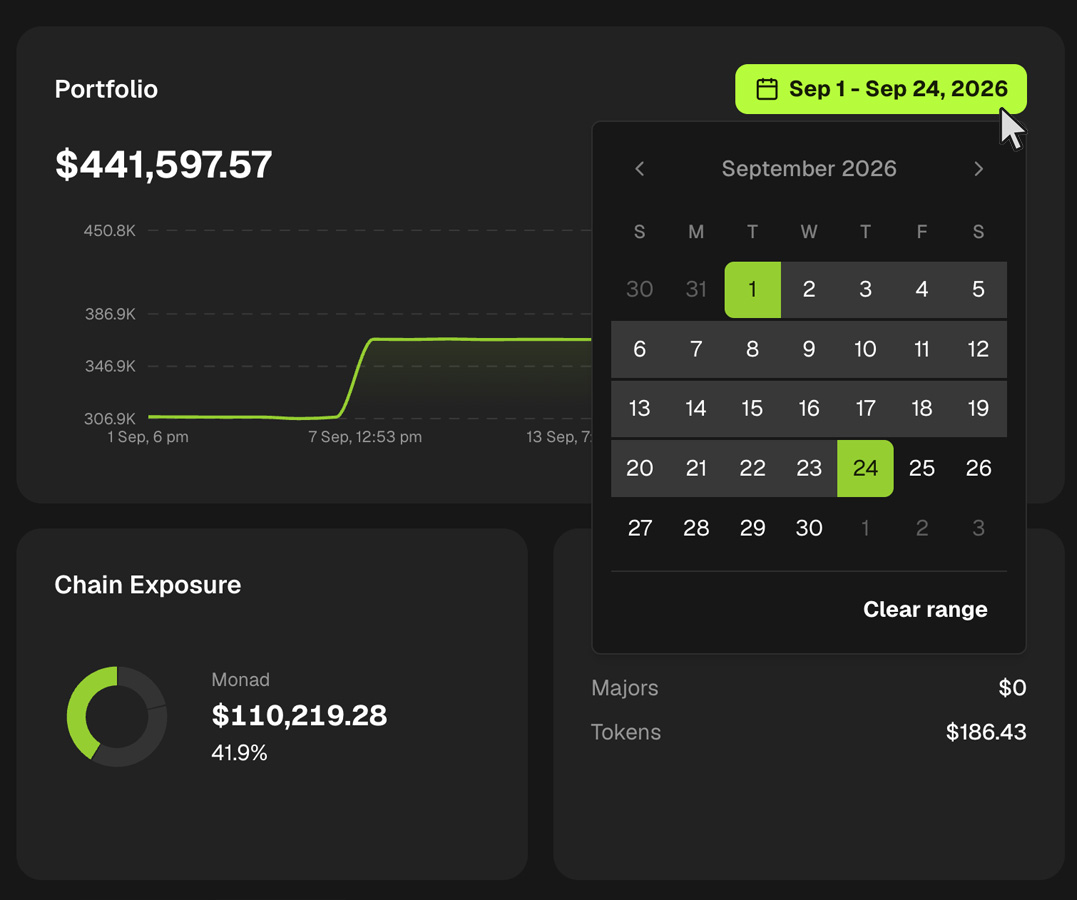Select September 21 in the calendar
Viewport: 1077px width, 900px height.
696,469
